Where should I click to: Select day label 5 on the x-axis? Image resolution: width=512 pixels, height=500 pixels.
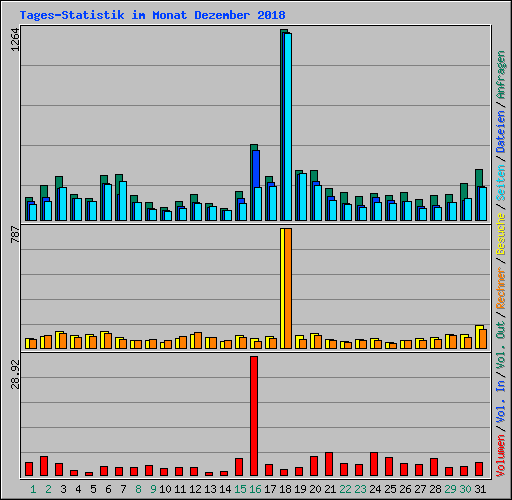(93, 489)
